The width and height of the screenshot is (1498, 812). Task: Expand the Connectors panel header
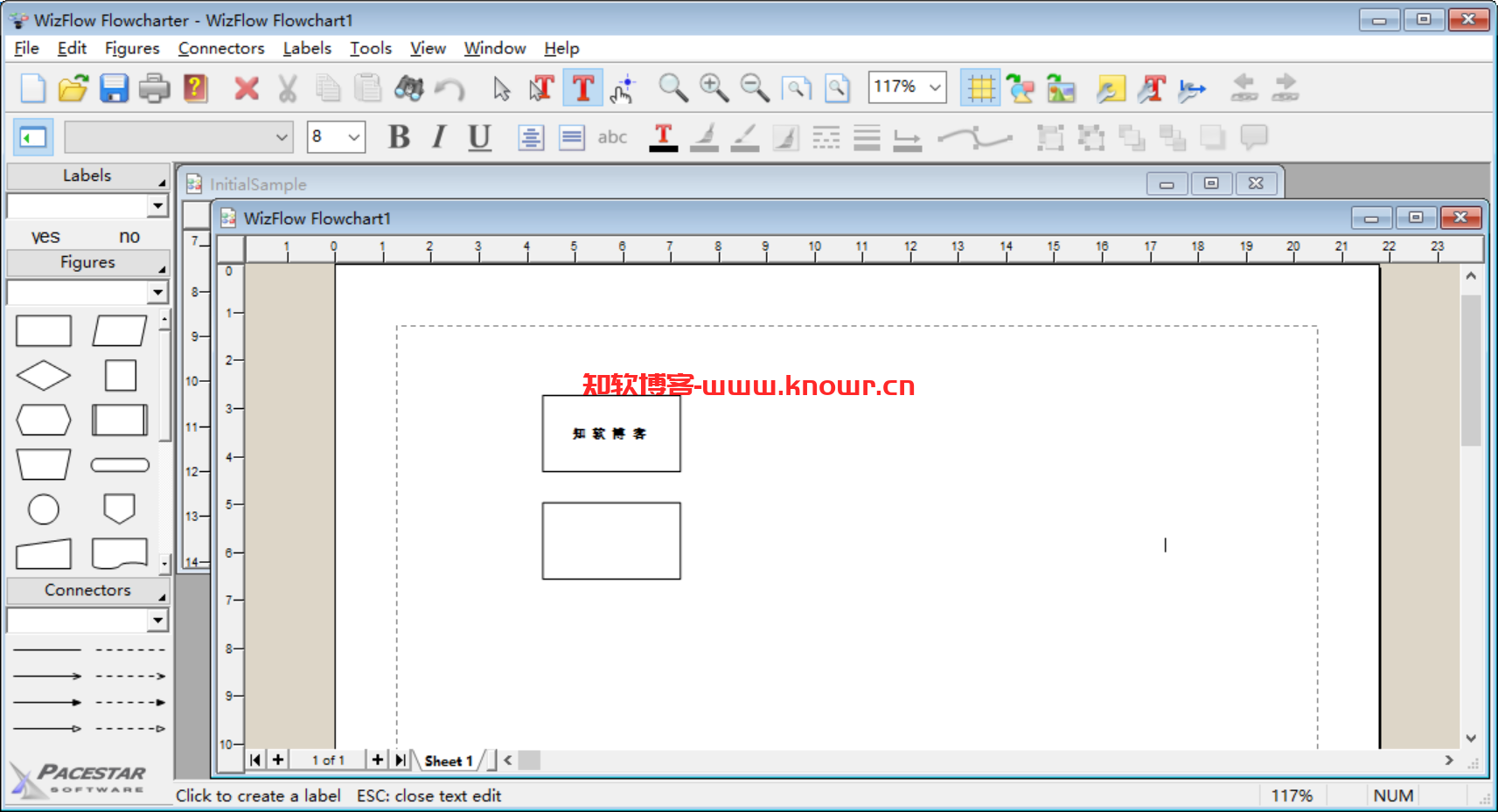click(x=87, y=591)
